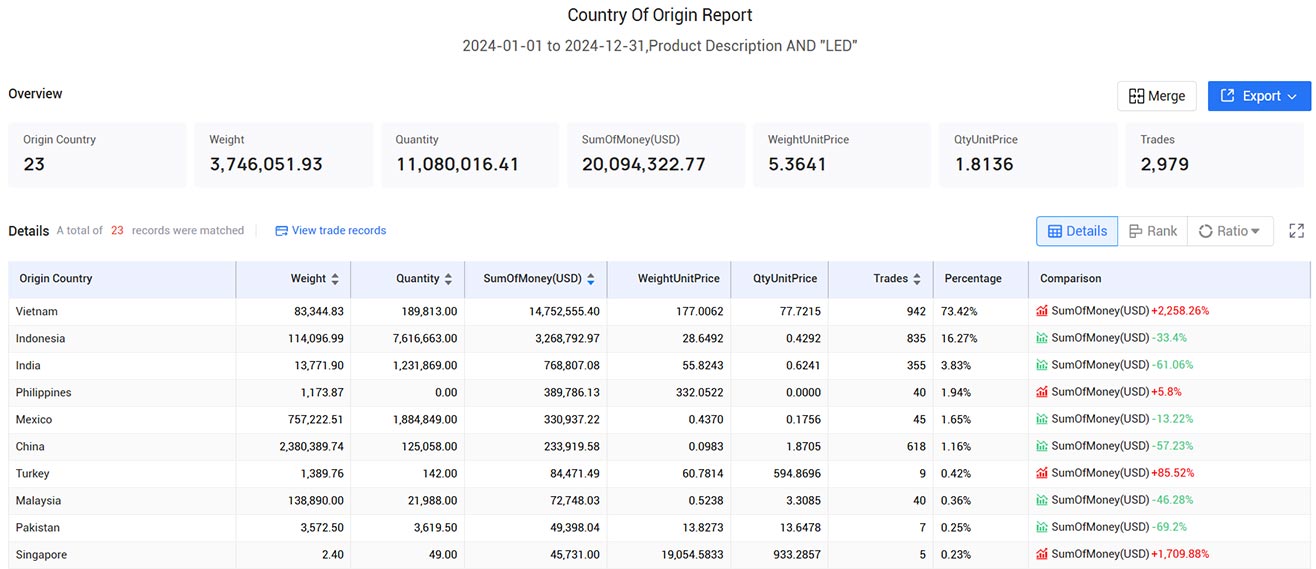Sort by the Quantity column arrows
Viewport: 1316px width, 569px height.
pos(449,279)
